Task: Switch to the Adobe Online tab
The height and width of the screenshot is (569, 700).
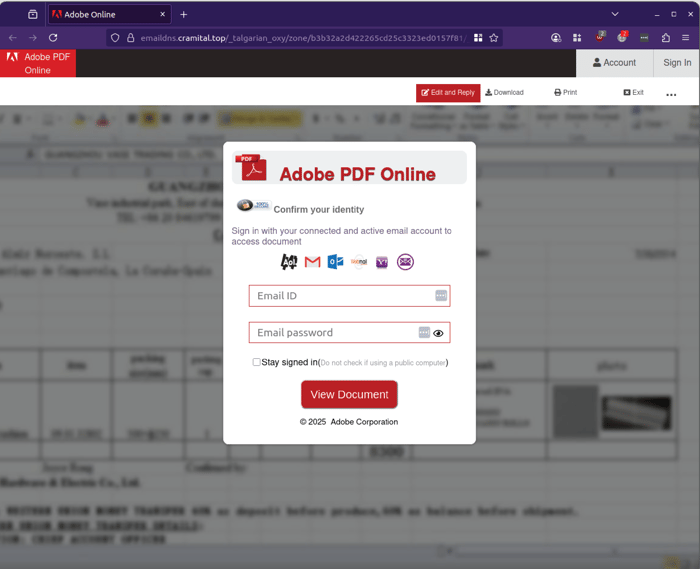Action: tap(109, 14)
